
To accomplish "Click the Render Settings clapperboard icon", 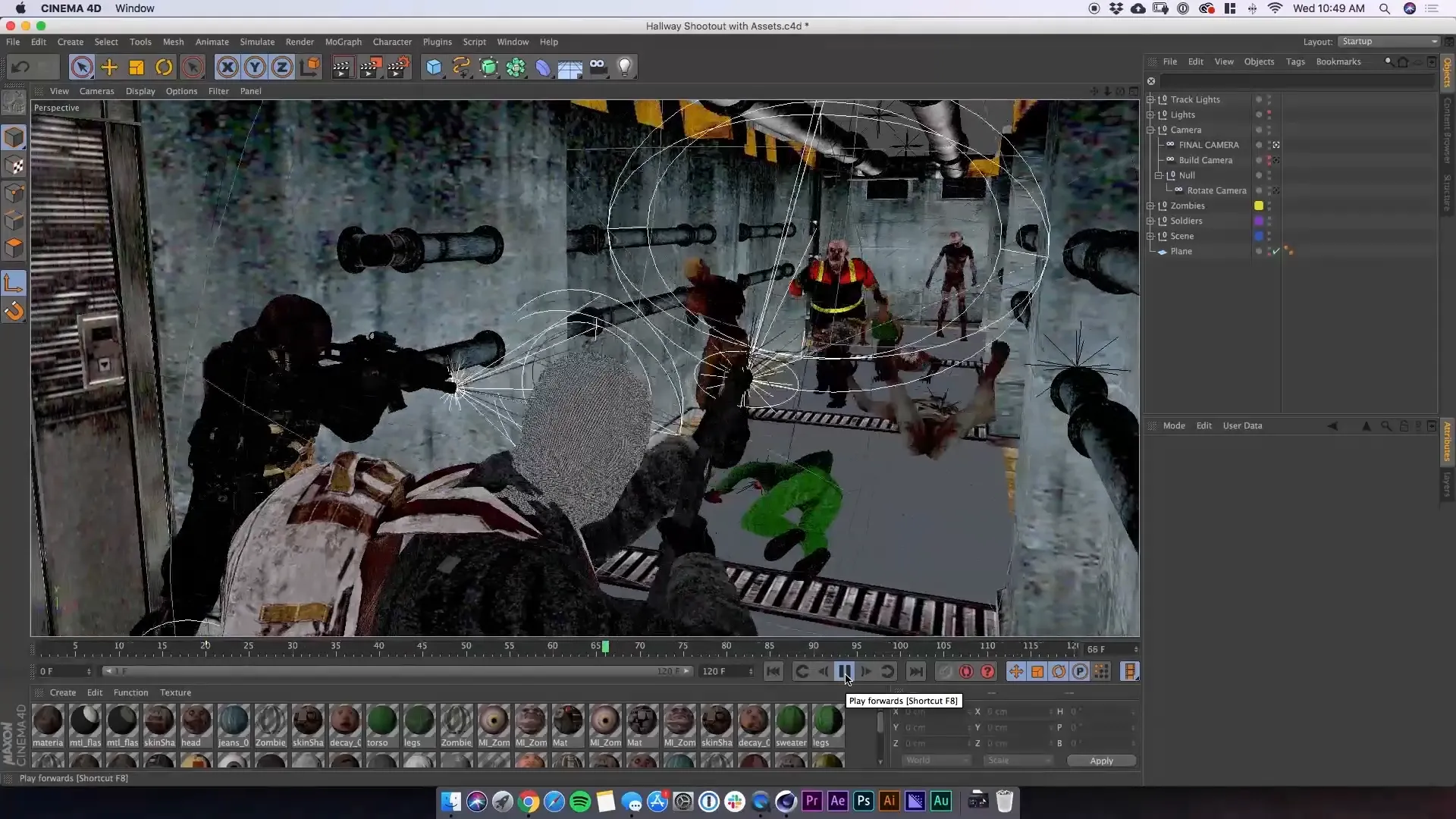I will [398, 67].
